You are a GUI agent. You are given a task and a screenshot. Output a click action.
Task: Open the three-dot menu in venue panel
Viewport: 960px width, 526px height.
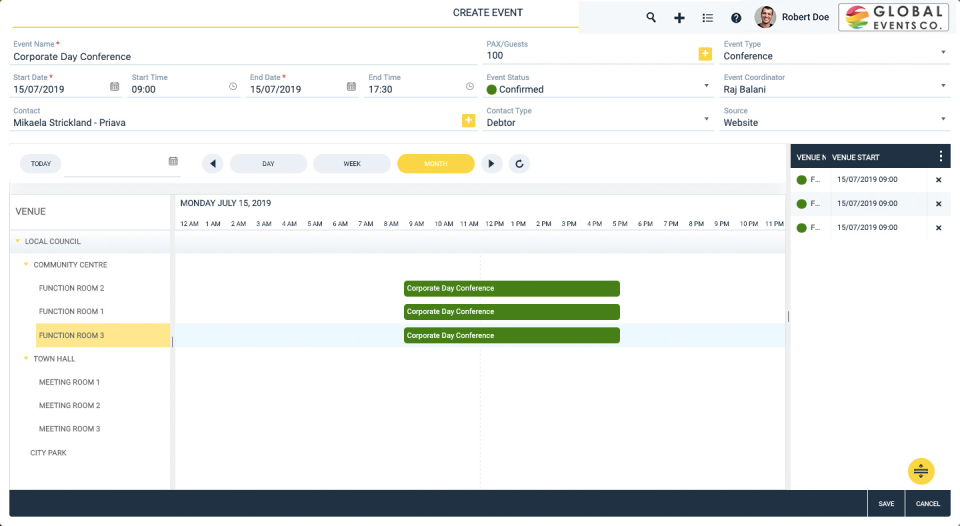tap(940, 157)
